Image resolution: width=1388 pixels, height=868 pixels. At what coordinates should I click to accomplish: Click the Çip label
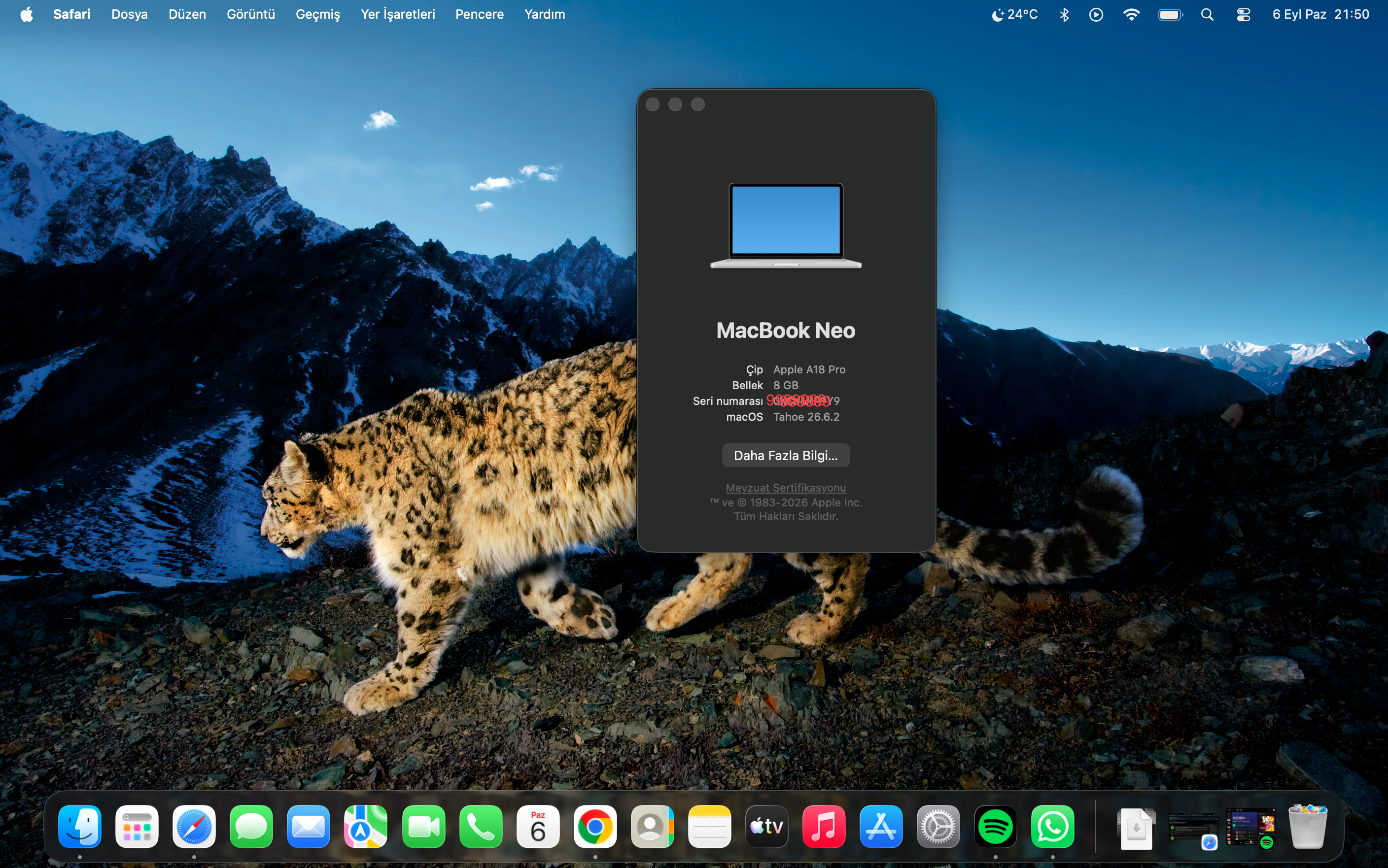[754, 369]
